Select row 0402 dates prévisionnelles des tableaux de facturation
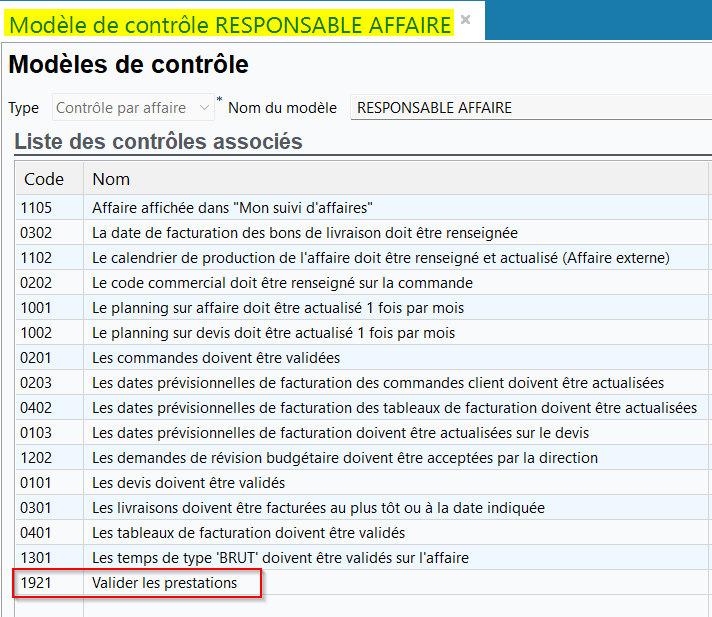 362,408
